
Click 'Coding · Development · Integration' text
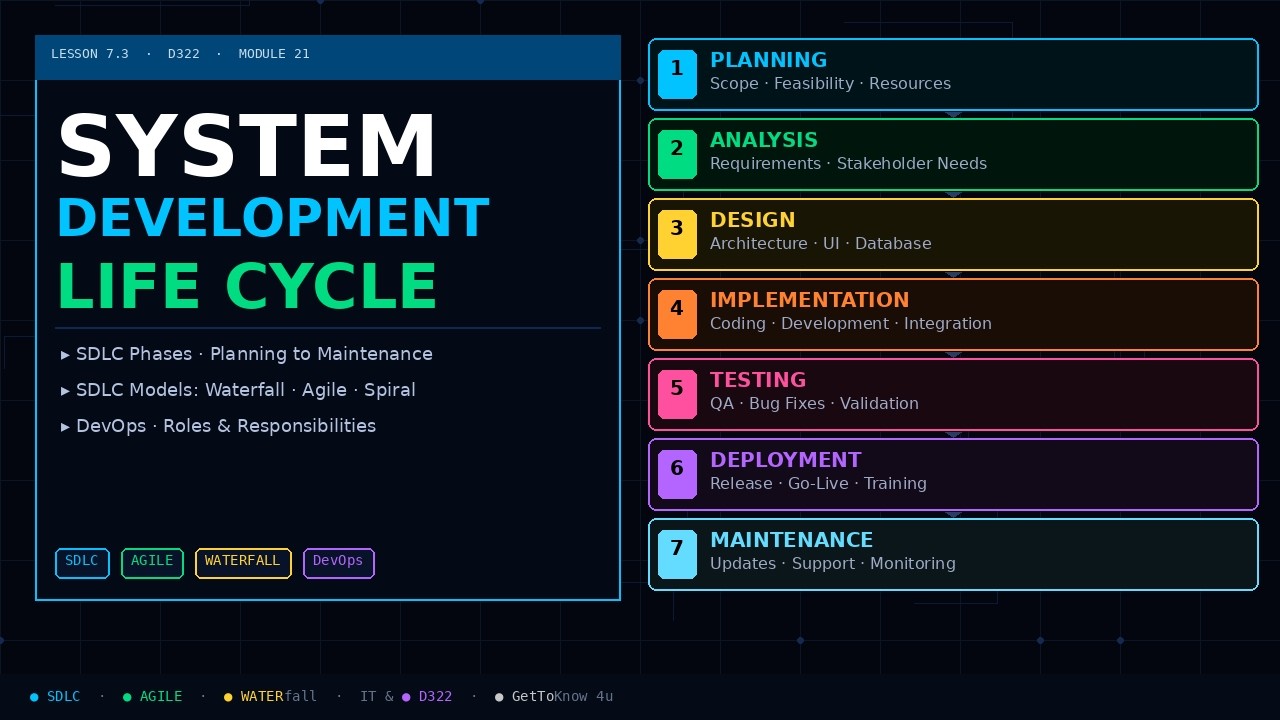click(851, 324)
